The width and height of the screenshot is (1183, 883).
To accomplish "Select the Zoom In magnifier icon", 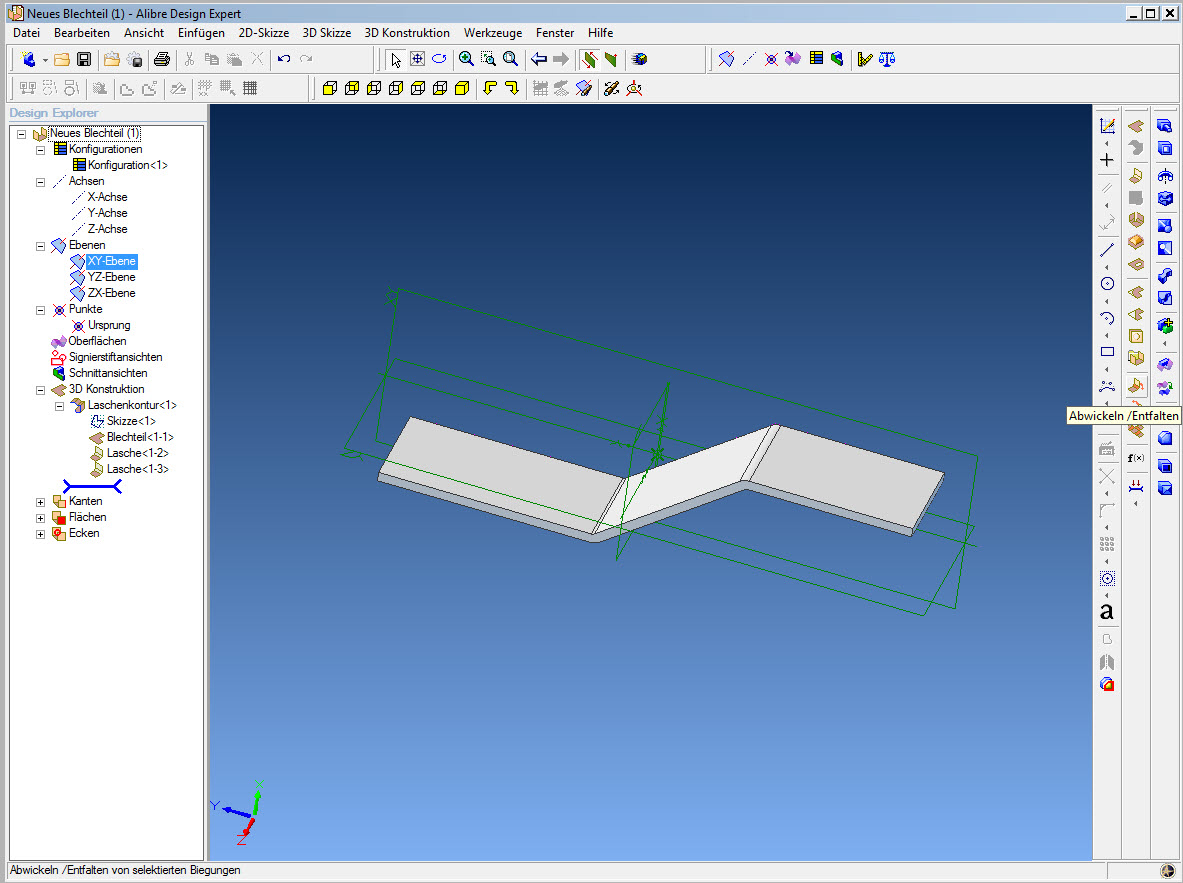I will (x=466, y=59).
